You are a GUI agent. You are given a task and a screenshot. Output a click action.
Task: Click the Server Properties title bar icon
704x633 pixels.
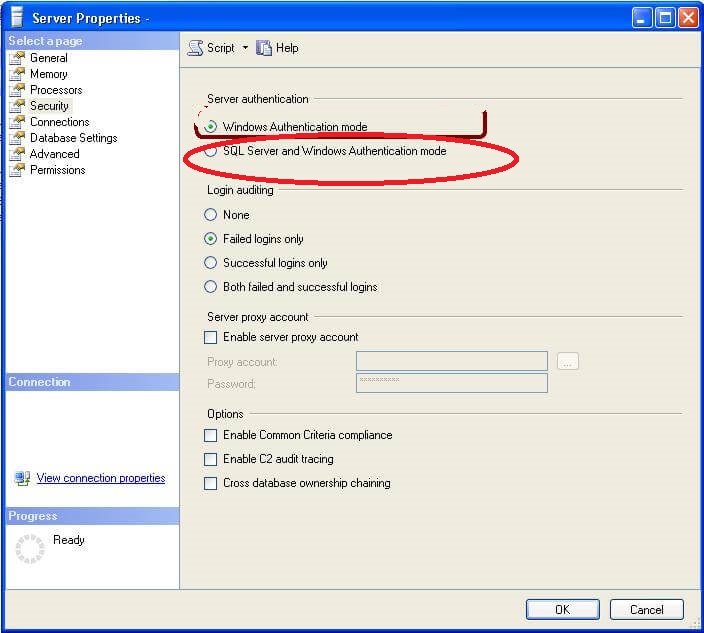[x=17, y=17]
